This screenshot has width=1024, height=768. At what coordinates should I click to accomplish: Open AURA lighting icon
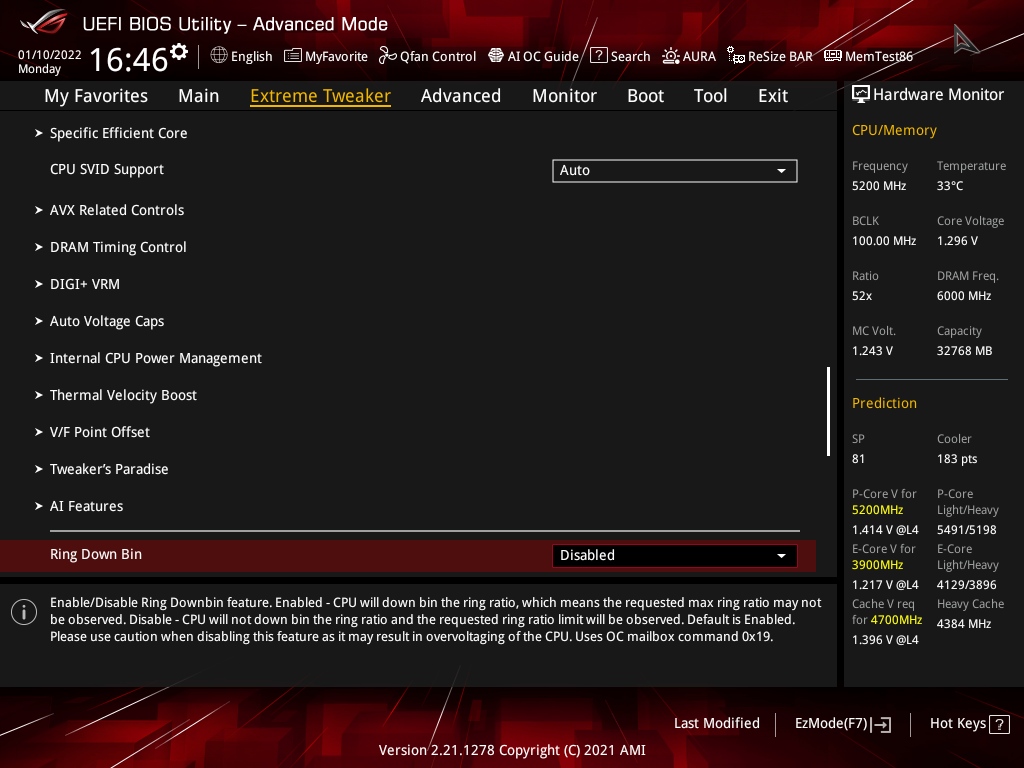[671, 56]
